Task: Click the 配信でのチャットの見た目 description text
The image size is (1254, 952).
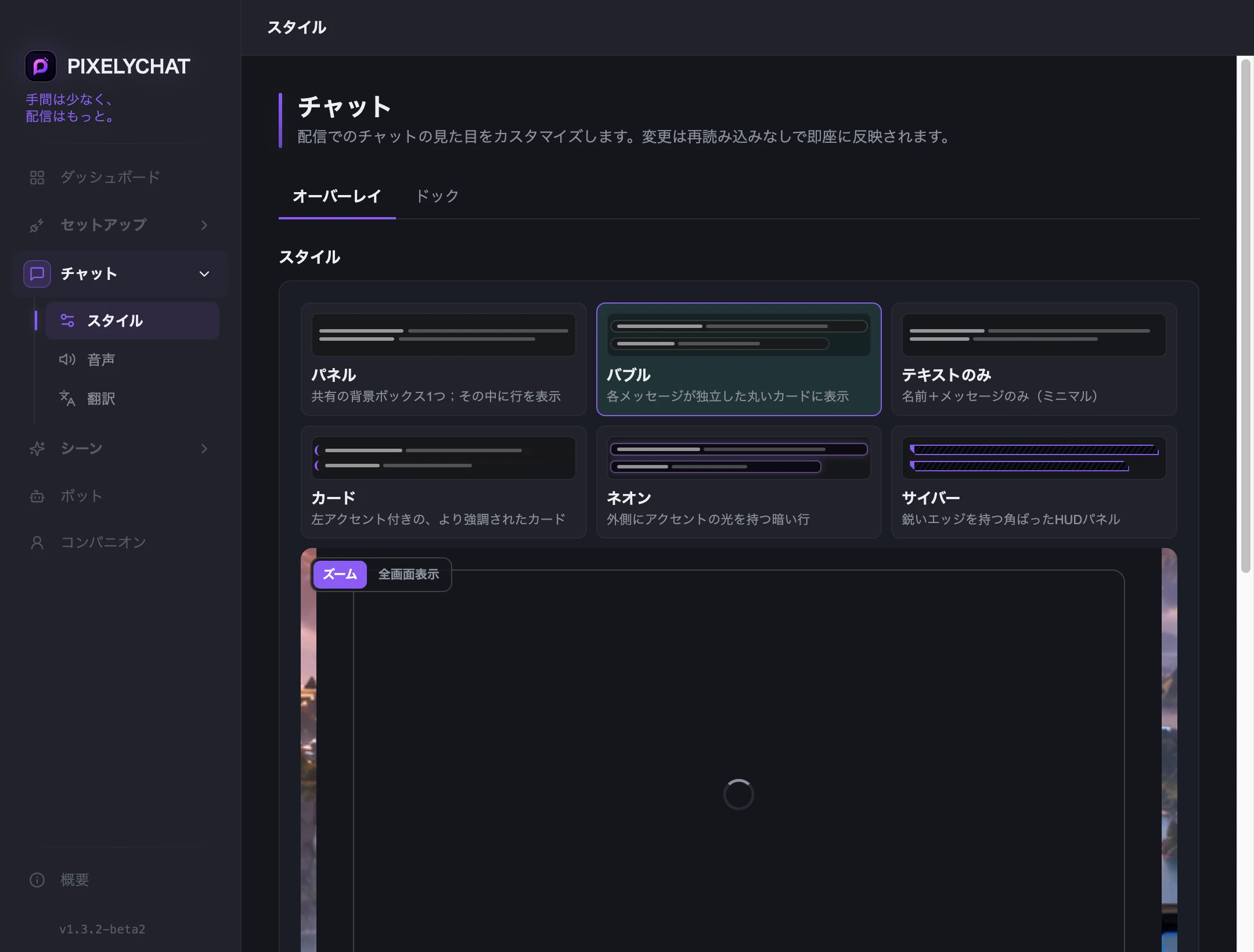Action: click(624, 137)
